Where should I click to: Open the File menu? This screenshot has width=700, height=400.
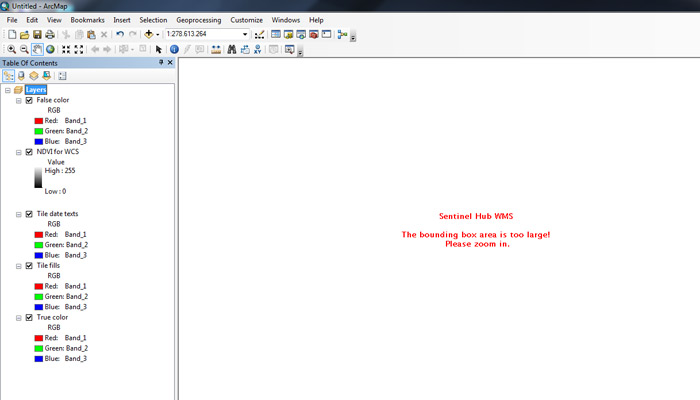12,20
